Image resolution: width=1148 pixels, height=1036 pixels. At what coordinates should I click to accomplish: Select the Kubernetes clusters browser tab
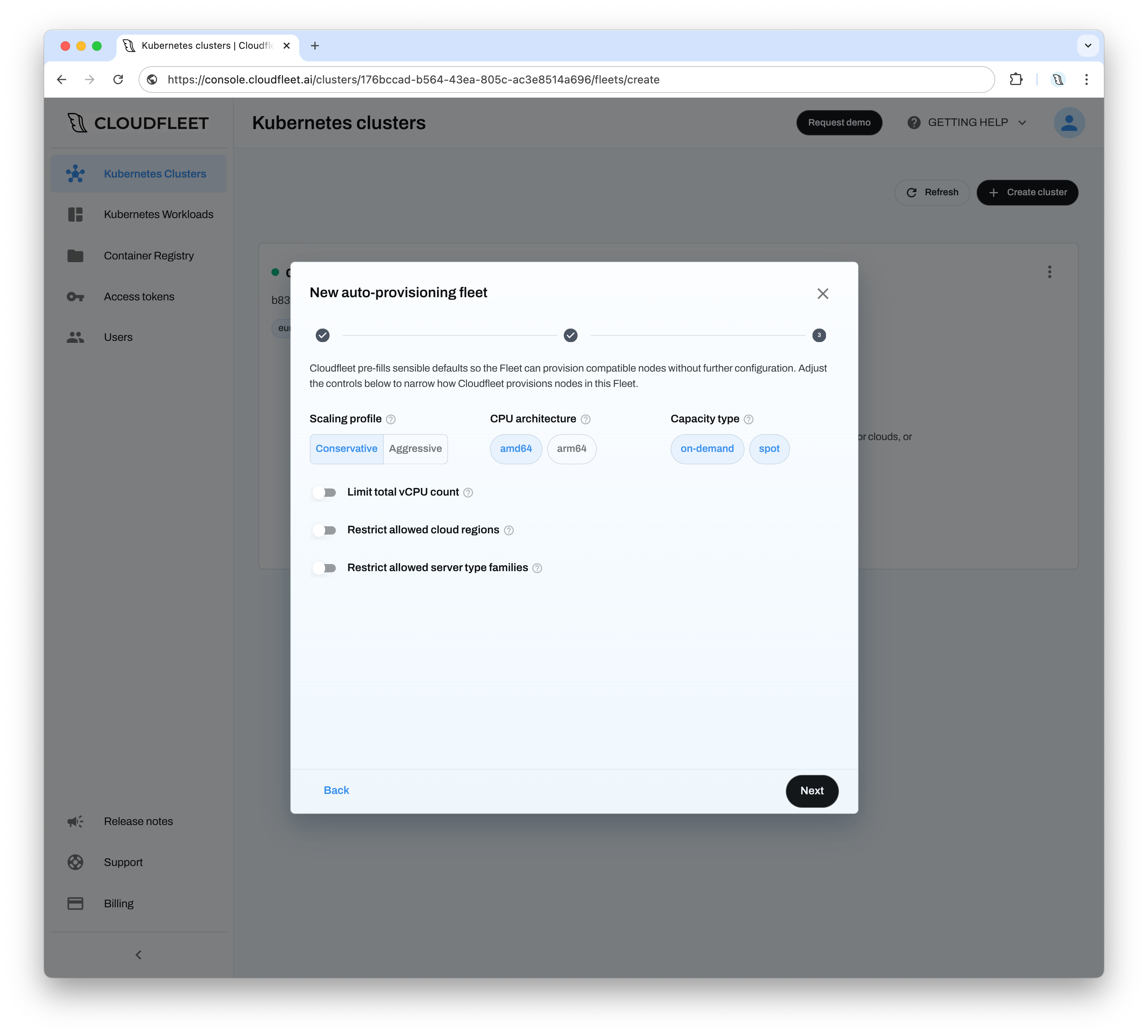coord(208,46)
